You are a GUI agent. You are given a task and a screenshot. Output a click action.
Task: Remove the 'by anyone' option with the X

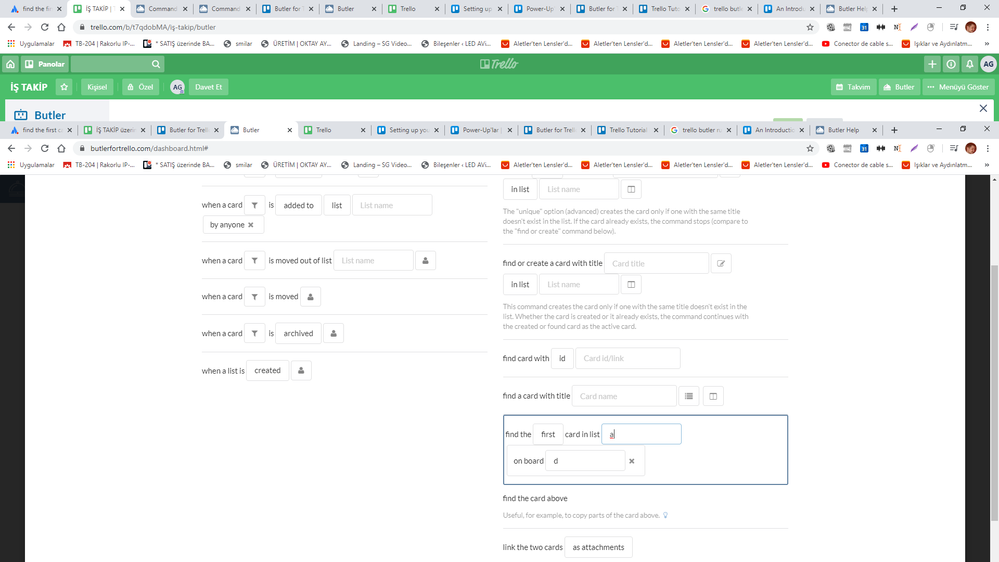point(250,225)
